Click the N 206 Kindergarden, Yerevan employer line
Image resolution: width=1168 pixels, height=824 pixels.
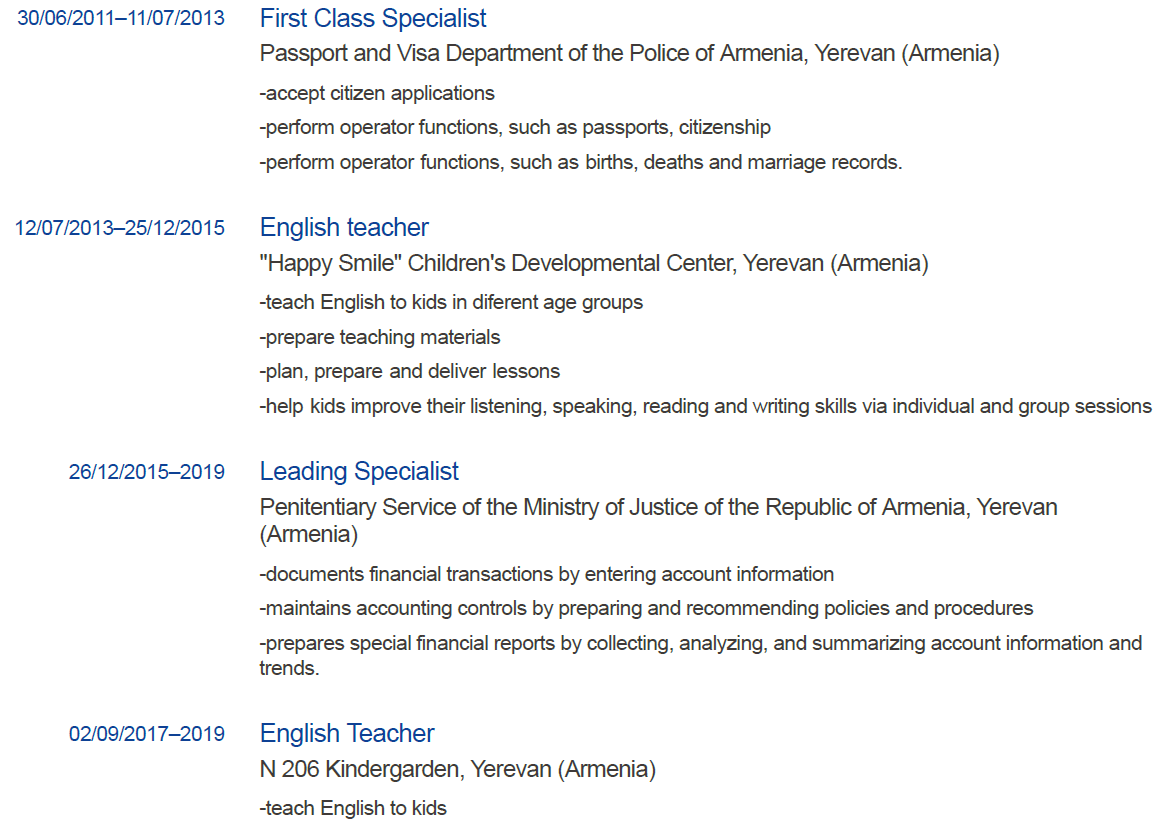pos(457,769)
